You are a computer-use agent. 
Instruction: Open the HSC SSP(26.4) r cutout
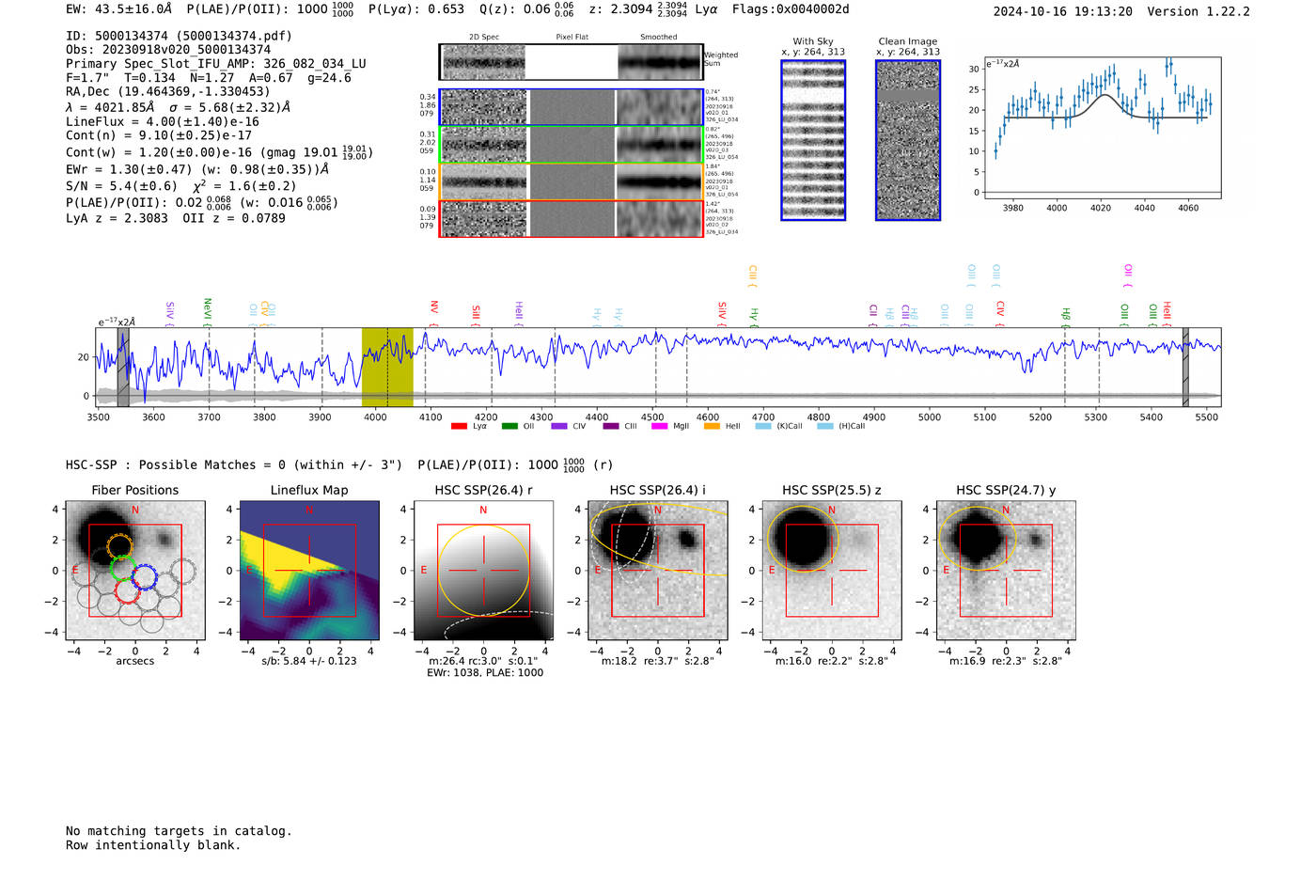tap(483, 571)
